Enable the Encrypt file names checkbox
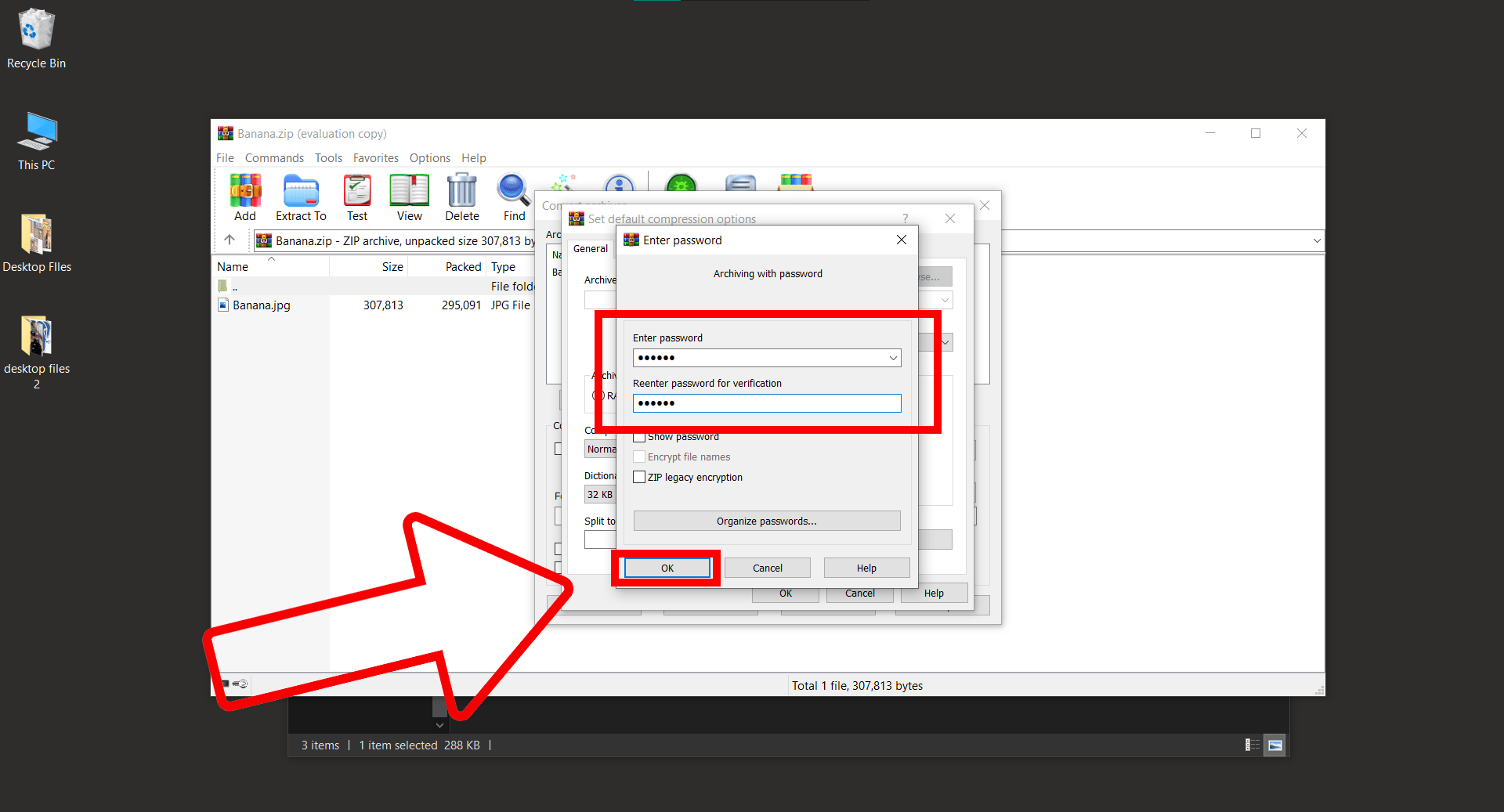This screenshot has height=812, width=1504. 639,457
